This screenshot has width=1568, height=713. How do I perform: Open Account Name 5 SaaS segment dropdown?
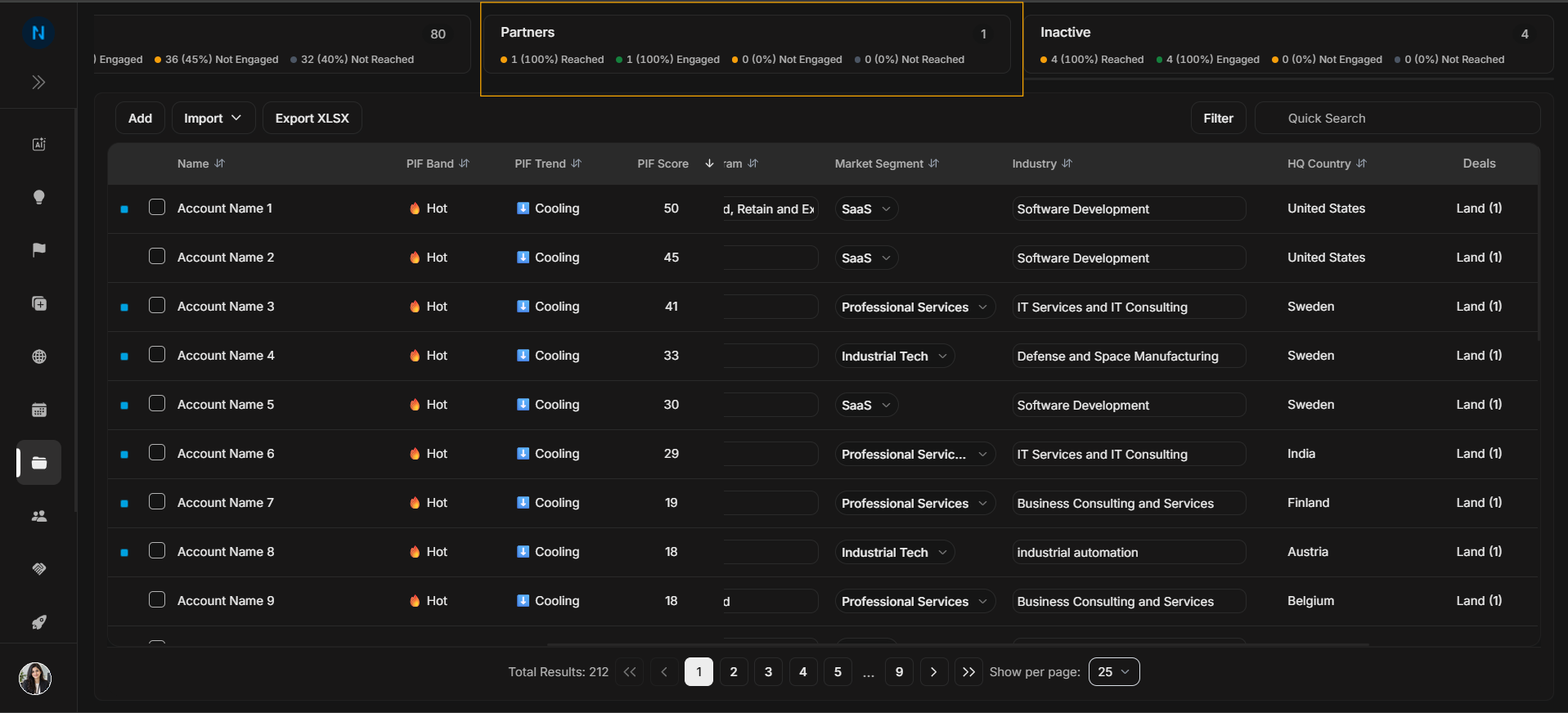pyautogui.click(x=866, y=405)
